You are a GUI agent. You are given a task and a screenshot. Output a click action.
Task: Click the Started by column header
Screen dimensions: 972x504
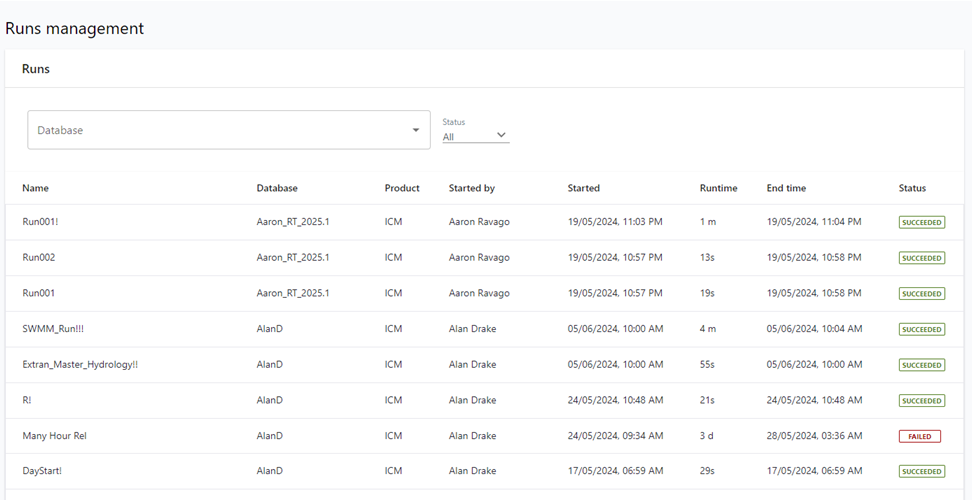click(x=472, y=188)
